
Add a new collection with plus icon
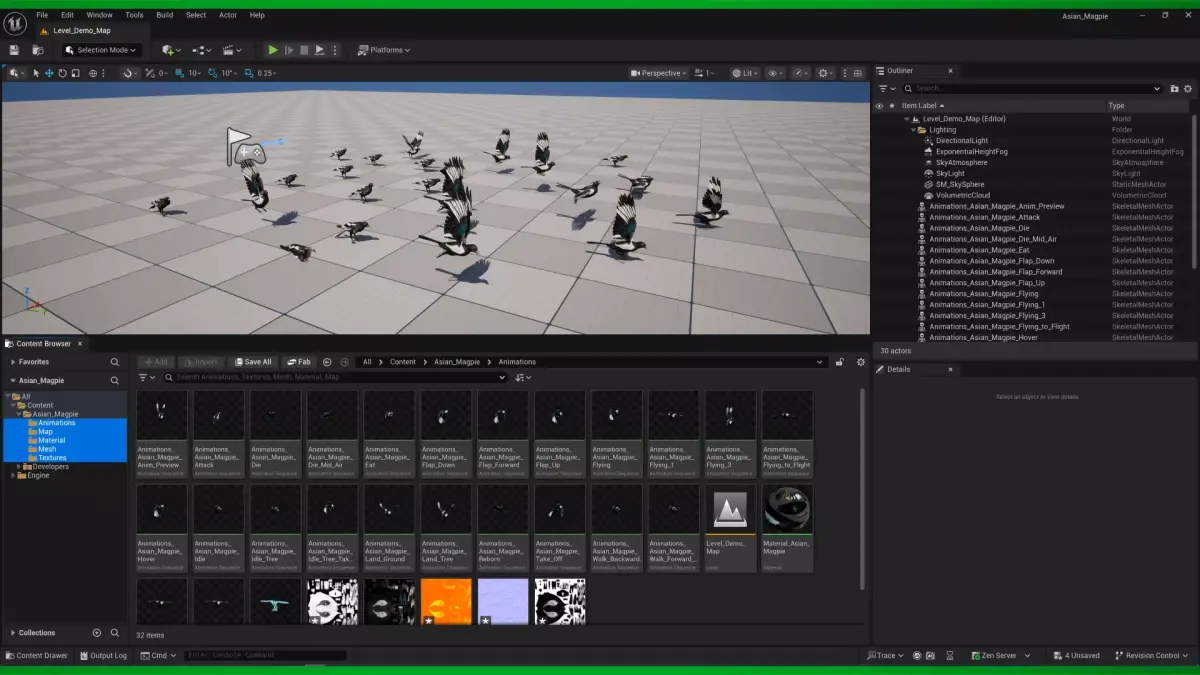(97, 633)
